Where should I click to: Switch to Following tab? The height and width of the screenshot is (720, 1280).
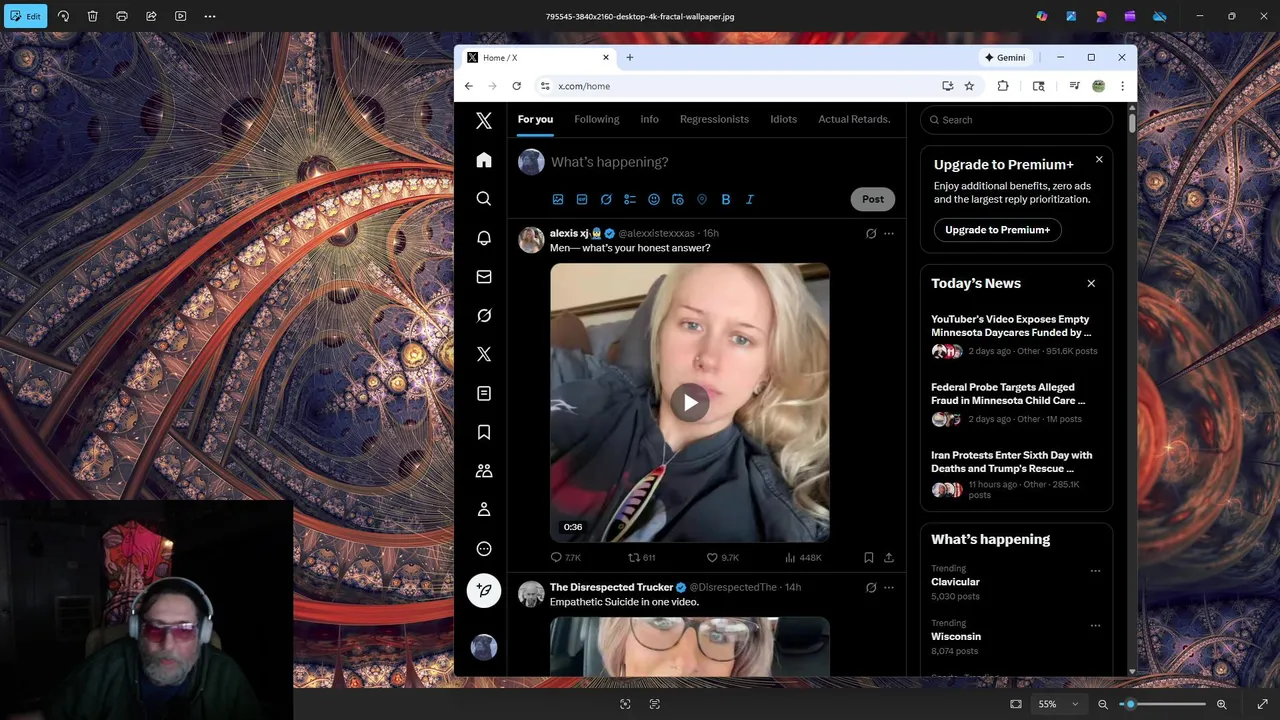click(x=597, y=119)
